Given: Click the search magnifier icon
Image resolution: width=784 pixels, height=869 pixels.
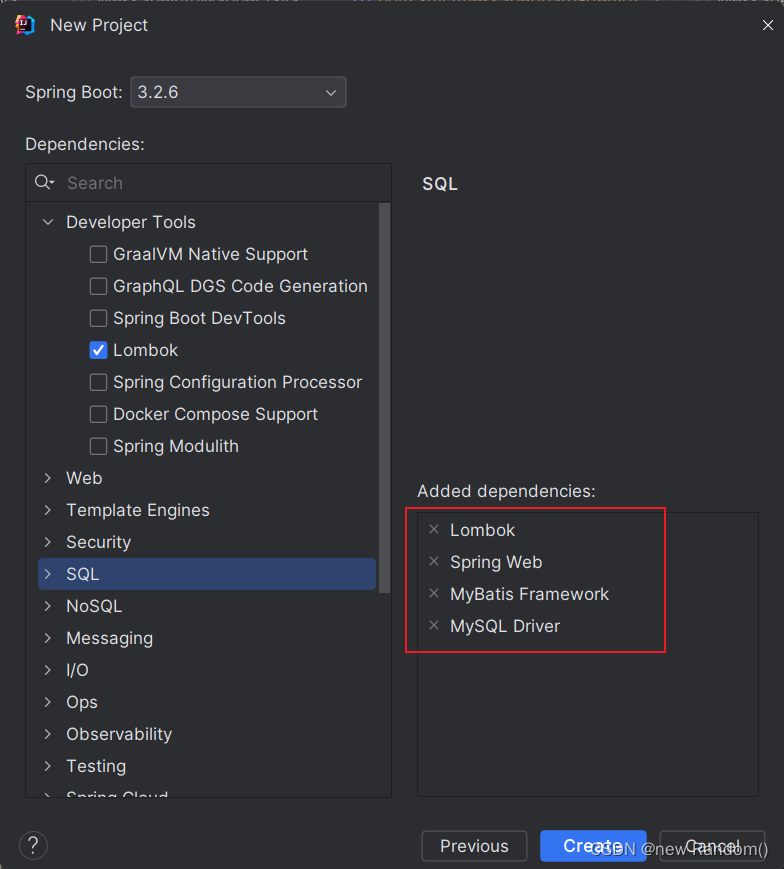Looking at the screenshot, I should 43,183.
